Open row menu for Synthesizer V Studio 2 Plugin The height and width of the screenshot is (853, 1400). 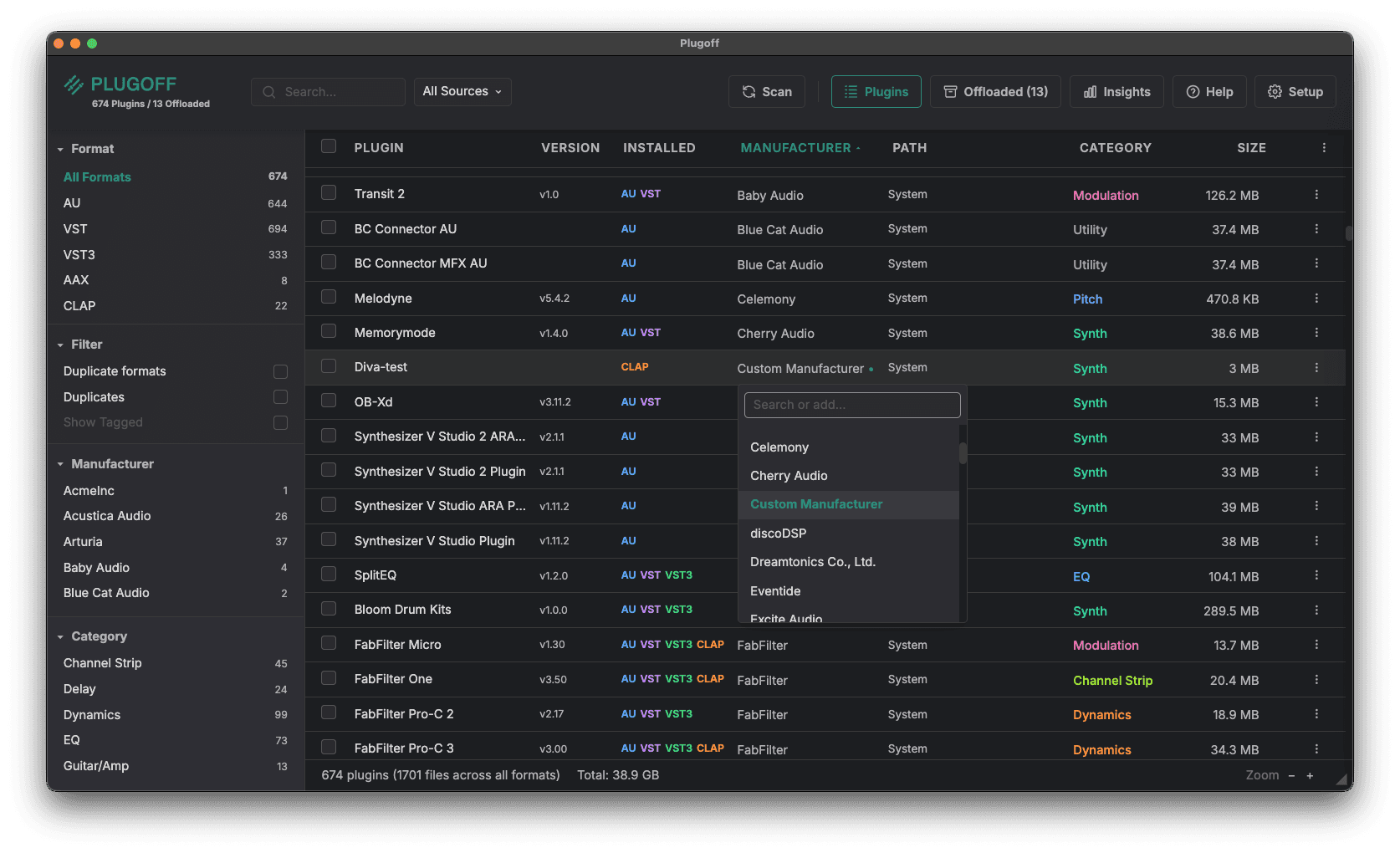tap(1316, 472)
